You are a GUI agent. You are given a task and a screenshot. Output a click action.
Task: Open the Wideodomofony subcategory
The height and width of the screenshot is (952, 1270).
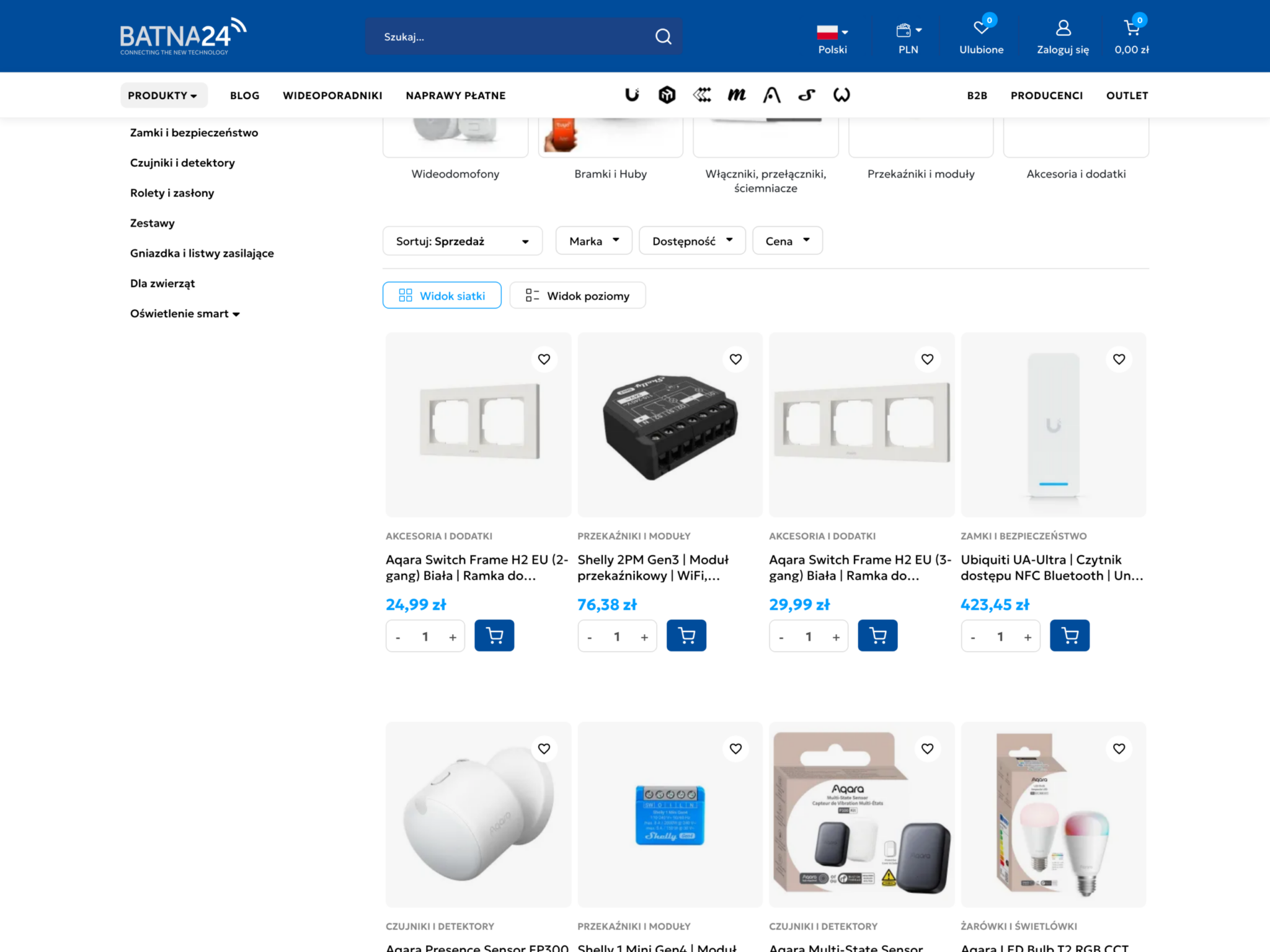point(455,174)
